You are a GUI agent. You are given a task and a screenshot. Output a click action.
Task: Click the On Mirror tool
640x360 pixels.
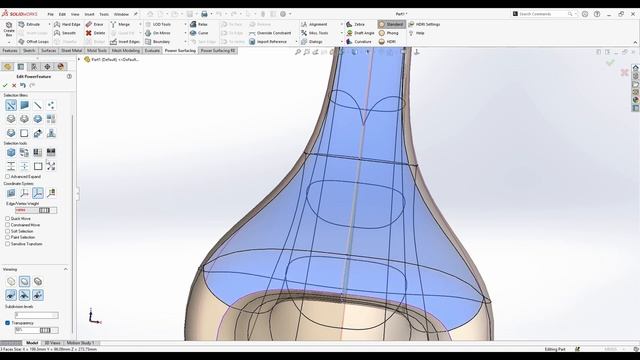coord(158,33)
